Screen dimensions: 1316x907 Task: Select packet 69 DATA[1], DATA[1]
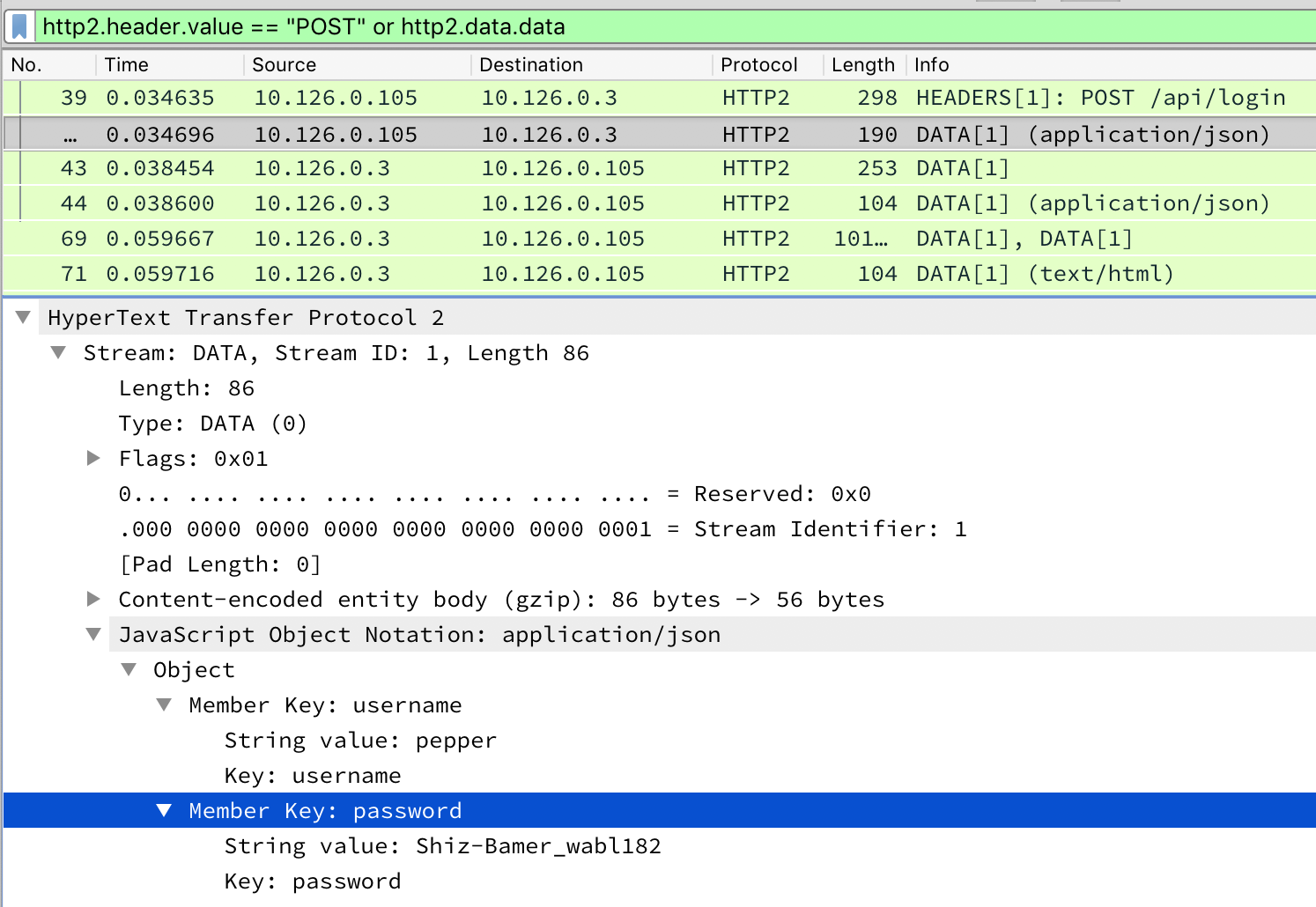(659, 239)
